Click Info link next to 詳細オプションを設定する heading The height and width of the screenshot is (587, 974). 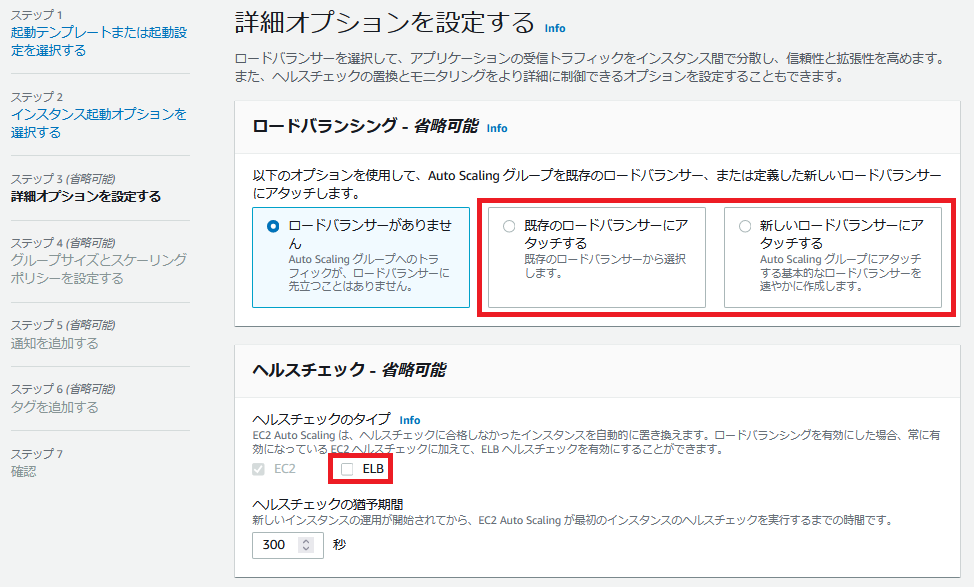tap(555, 28)
